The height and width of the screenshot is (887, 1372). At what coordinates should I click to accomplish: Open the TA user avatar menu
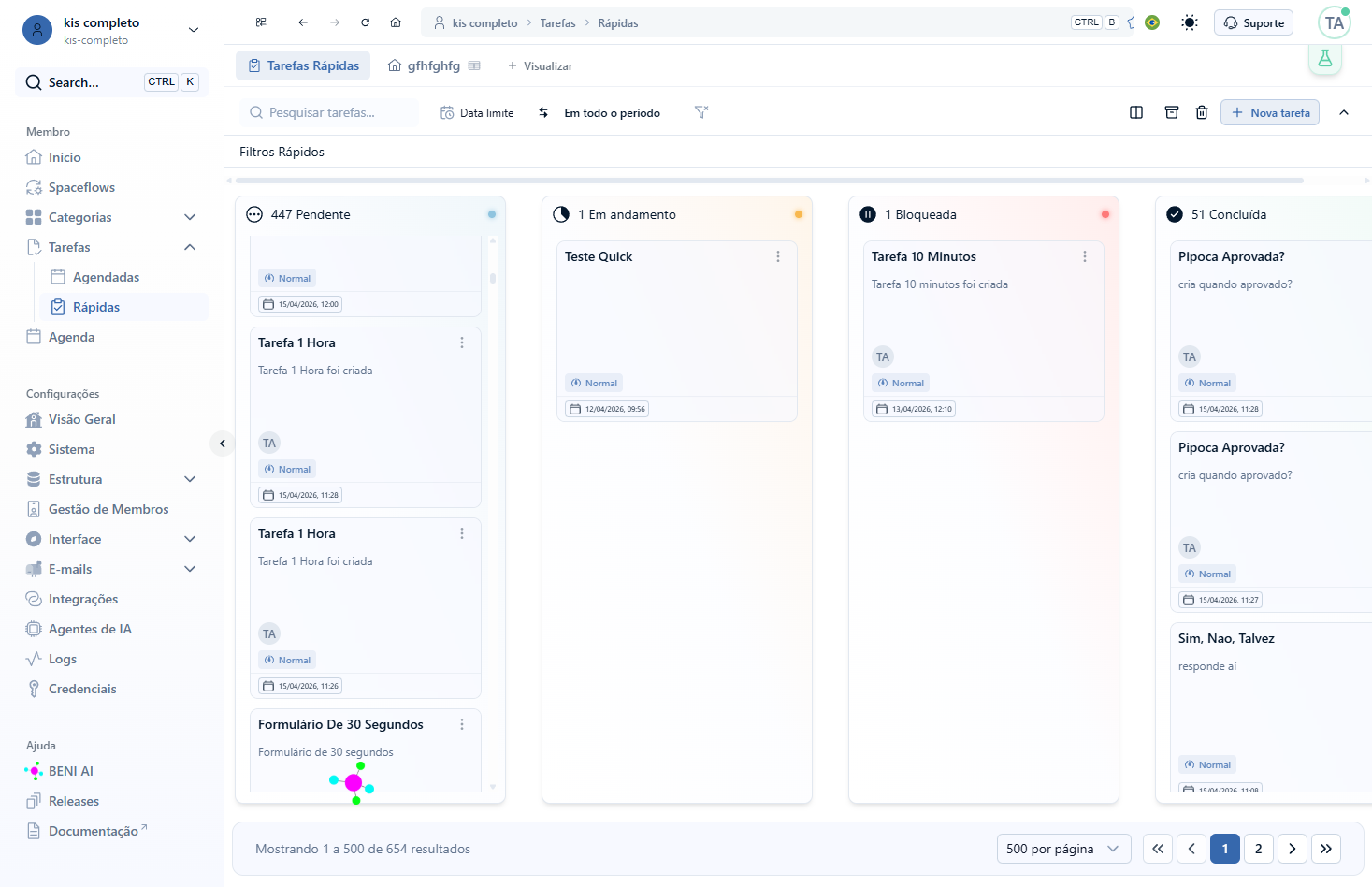coord(1335,22)
